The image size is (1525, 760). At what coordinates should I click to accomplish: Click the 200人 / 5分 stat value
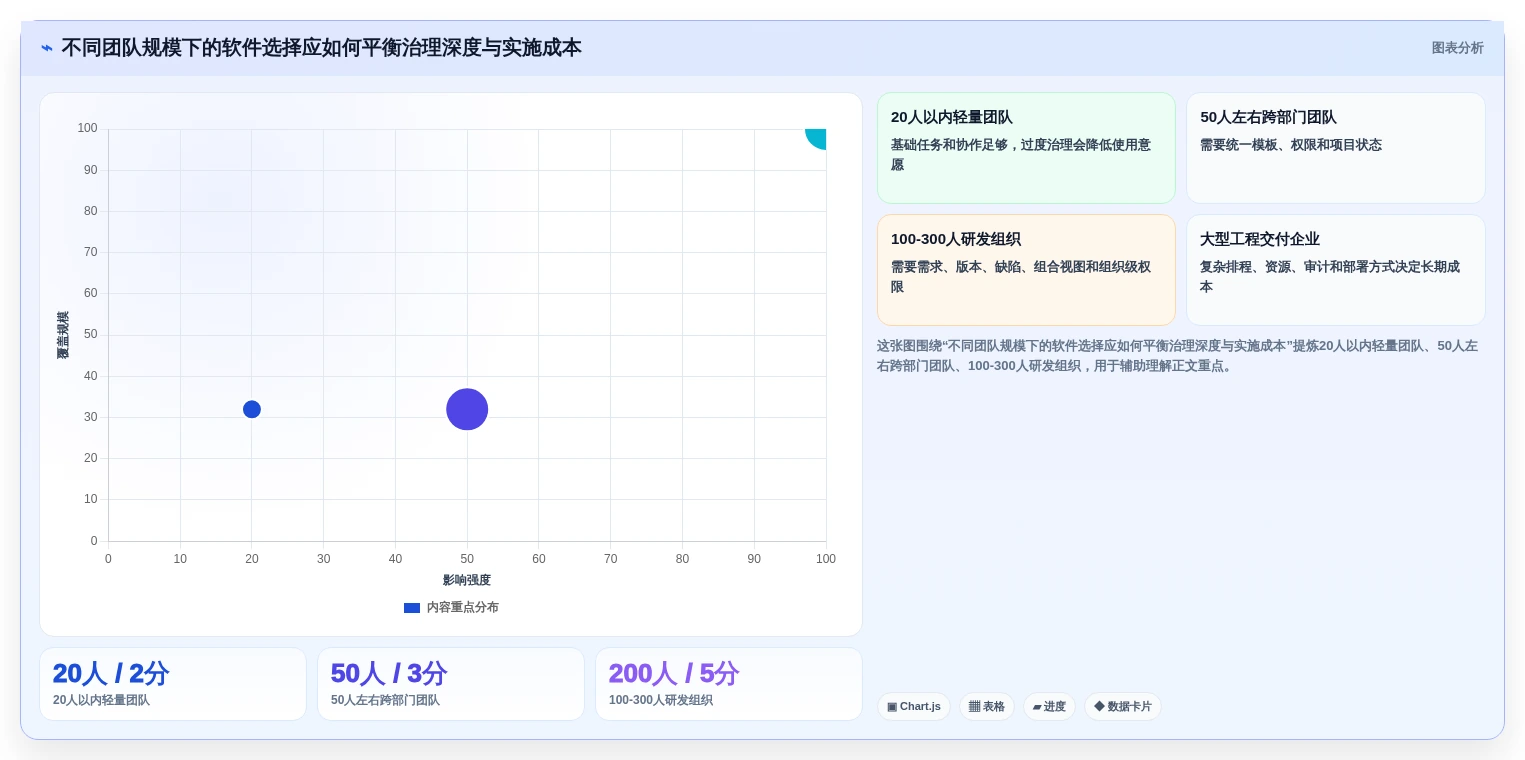coord(674,674)
